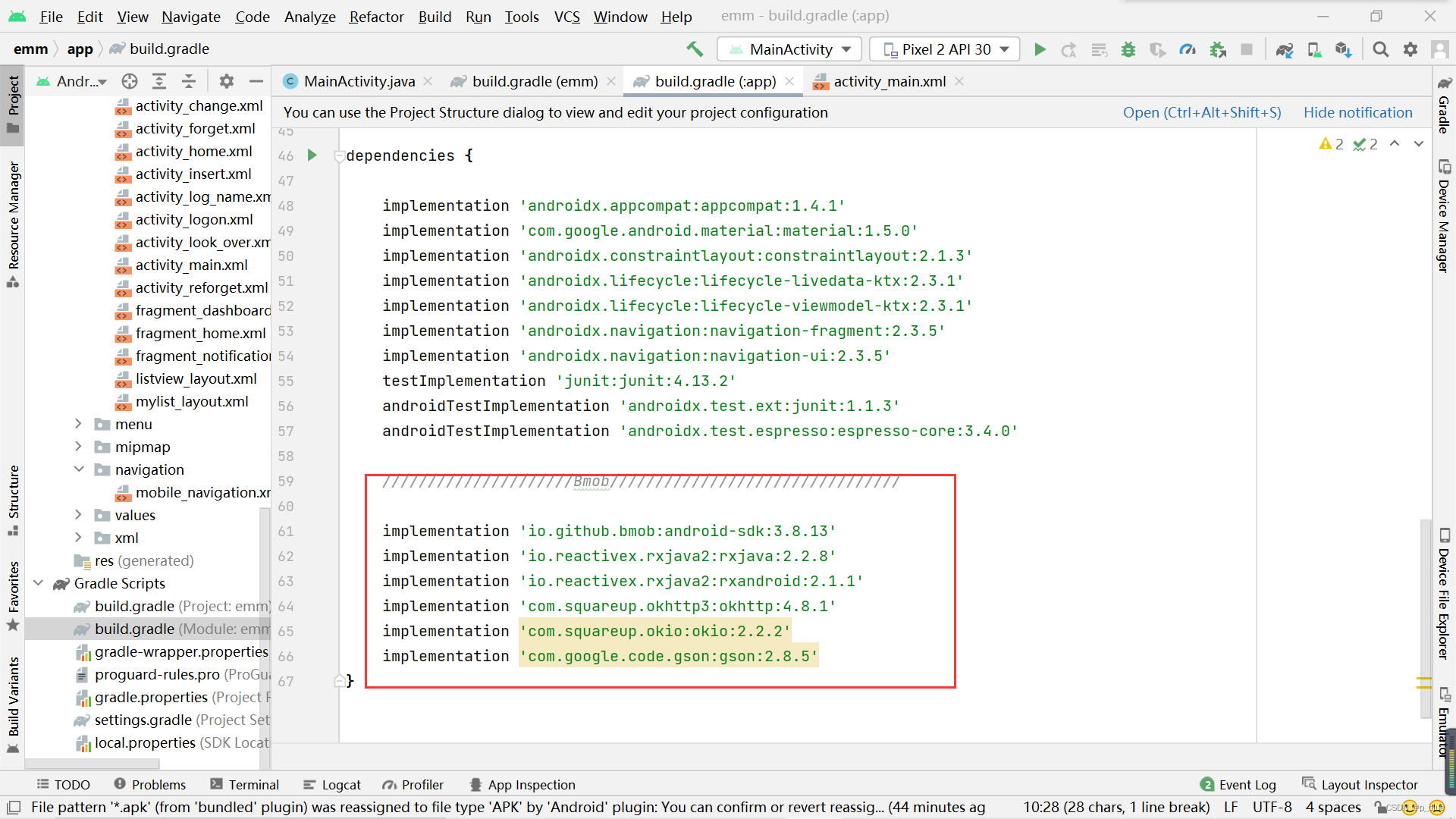The height and width of the screenshot is (819, 1456).
Task: Toggle the Resource Manager tool window
Action: (13, 224)
